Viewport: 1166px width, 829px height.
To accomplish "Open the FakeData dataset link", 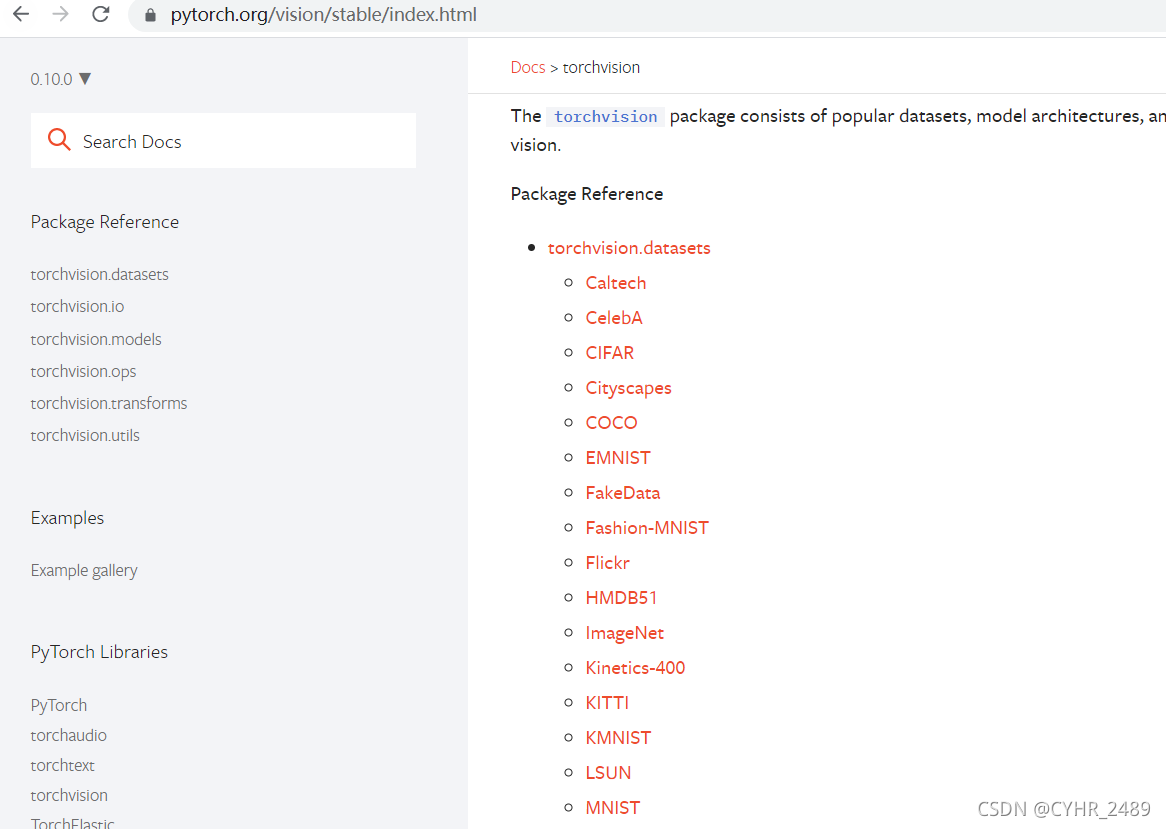I will point(622,493).
